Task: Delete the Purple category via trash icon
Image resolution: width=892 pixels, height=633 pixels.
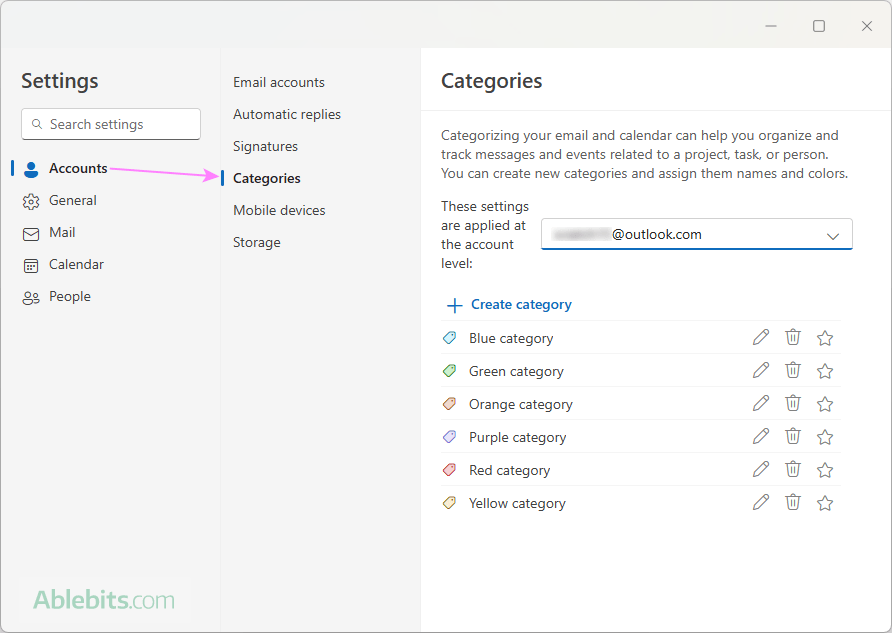Action: (793, 436)
